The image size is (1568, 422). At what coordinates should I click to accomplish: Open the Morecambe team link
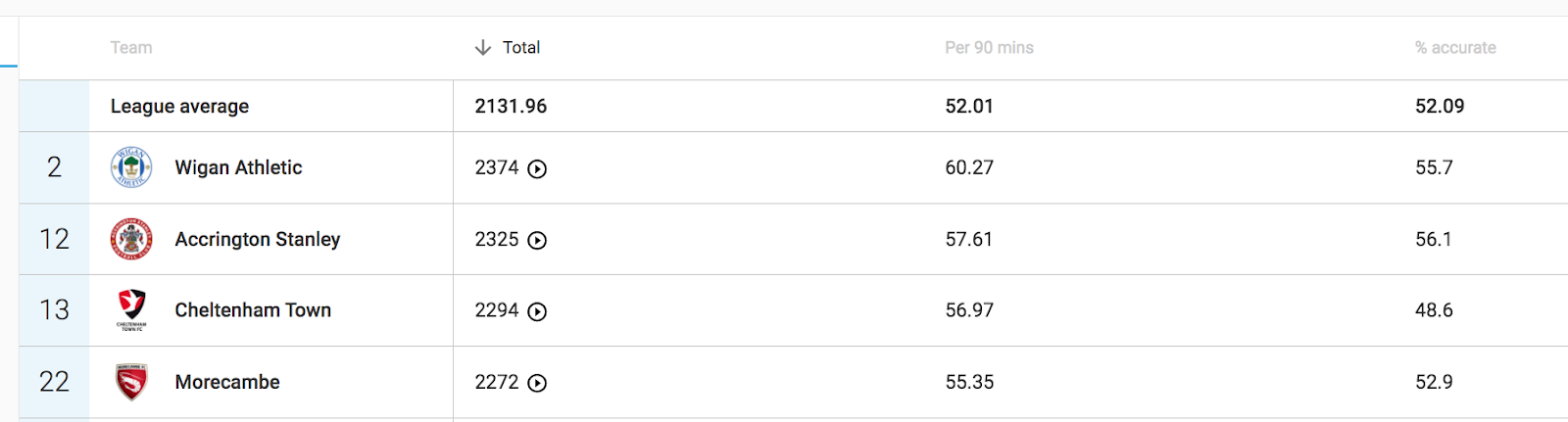click(x=227, y=382)
